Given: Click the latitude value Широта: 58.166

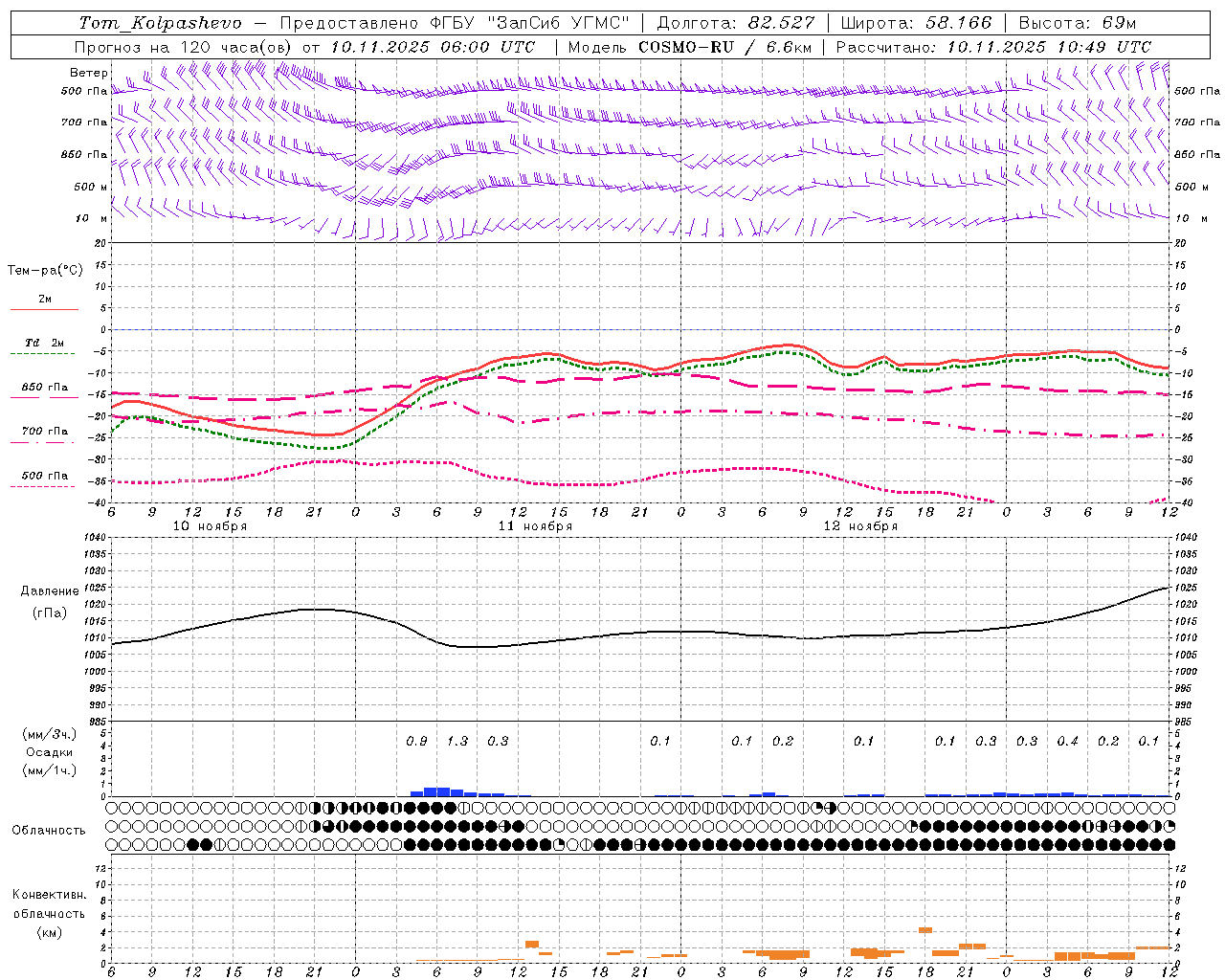Looking at the screenshot, I should click(917, 23).
